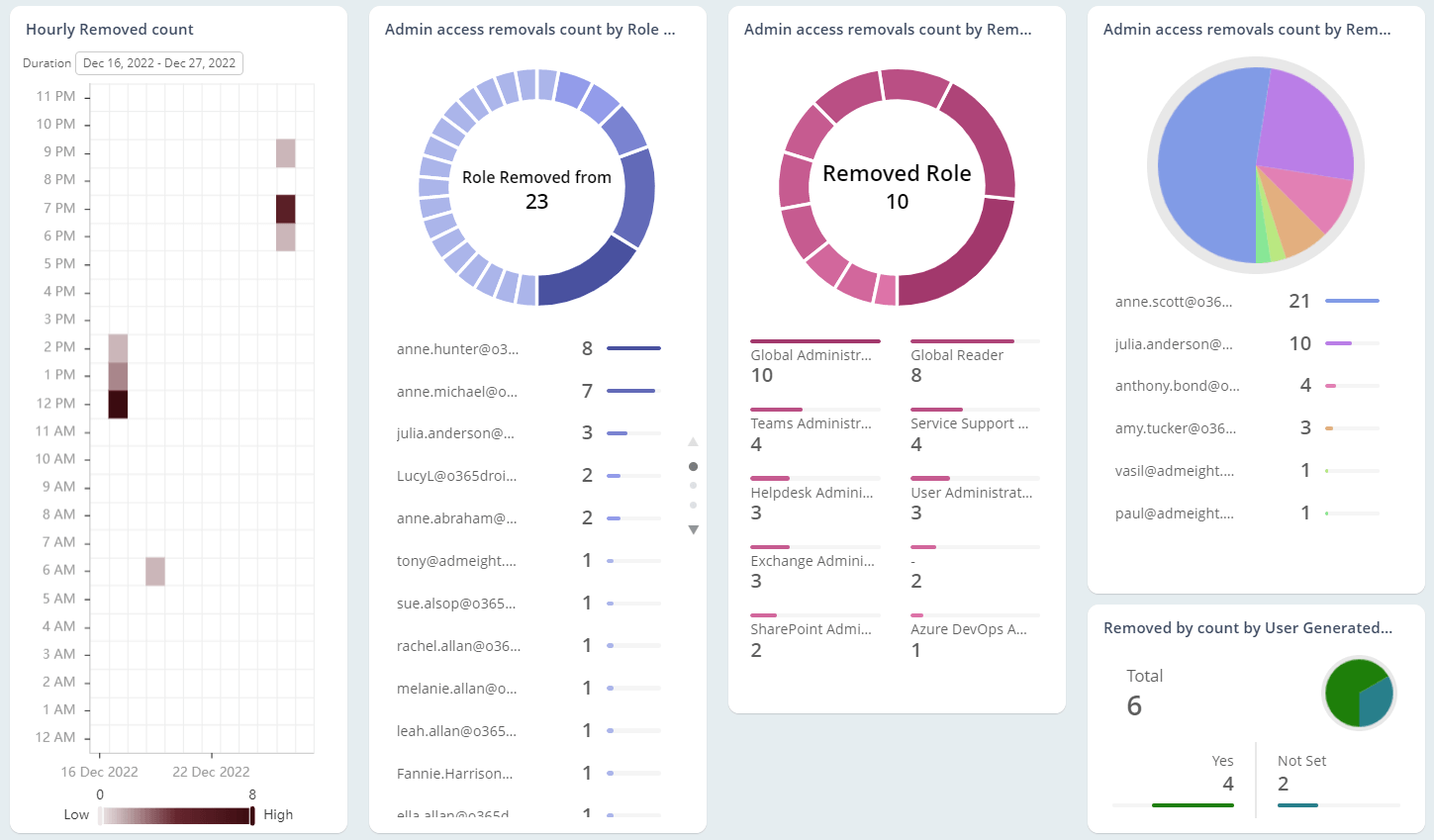This screenshot has height=840, width=1434.
Task: Click the Low-High color gradient scale
Action: 174,814
